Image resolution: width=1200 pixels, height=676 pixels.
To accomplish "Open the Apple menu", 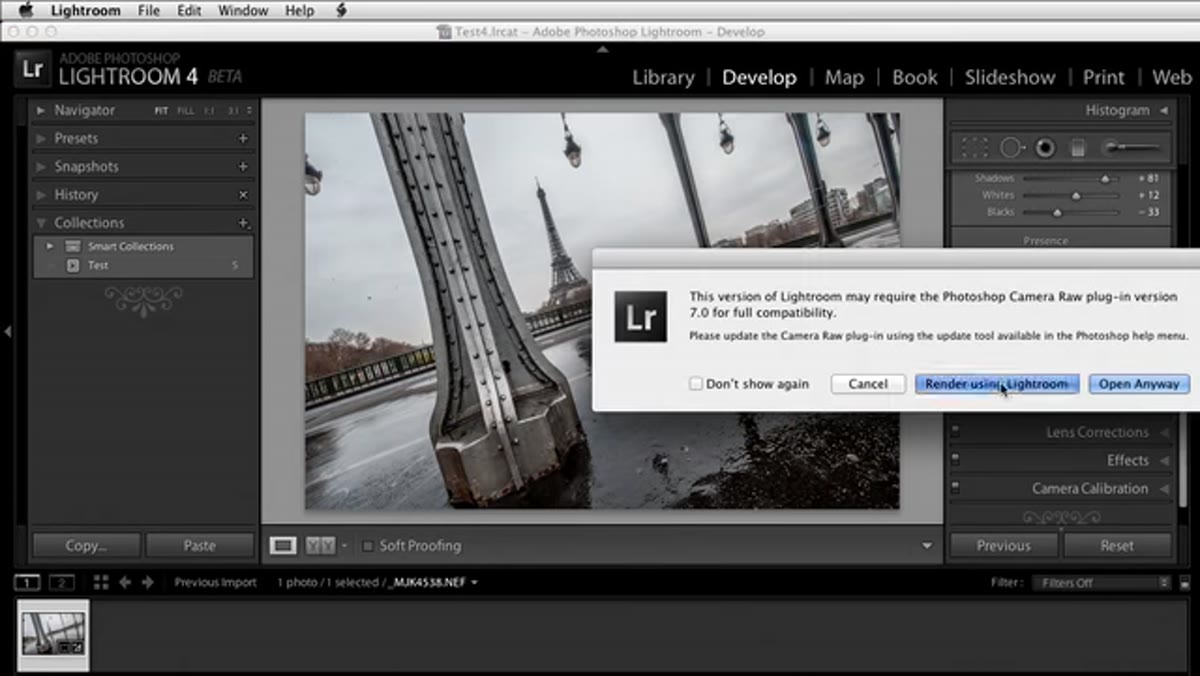I will click(x=26, y=11).
